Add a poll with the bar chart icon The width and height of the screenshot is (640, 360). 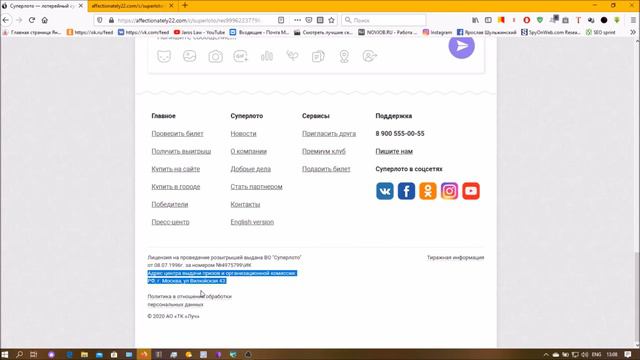267,56
